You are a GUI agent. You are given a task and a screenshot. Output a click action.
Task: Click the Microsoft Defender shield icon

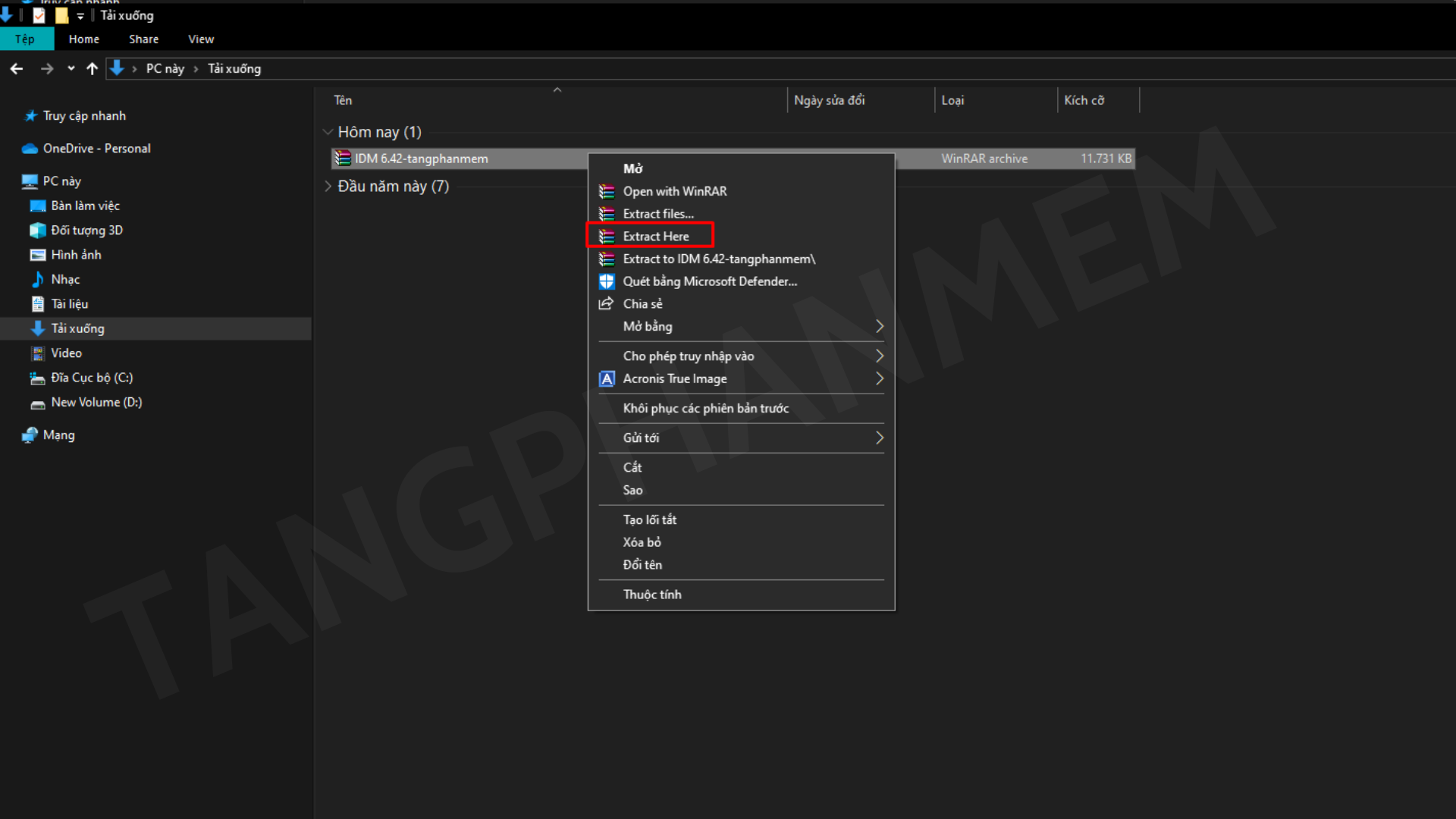[x=607, y=281]
